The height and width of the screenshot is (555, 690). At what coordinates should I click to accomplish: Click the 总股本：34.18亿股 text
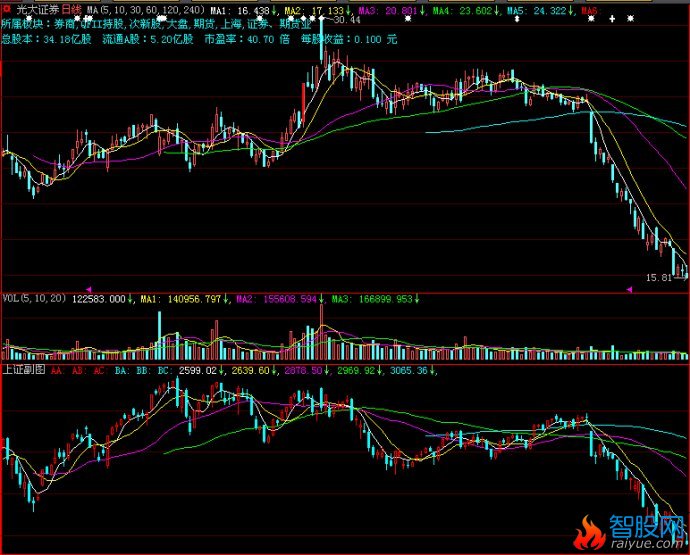pyautogui.click(x=46, y=39)
